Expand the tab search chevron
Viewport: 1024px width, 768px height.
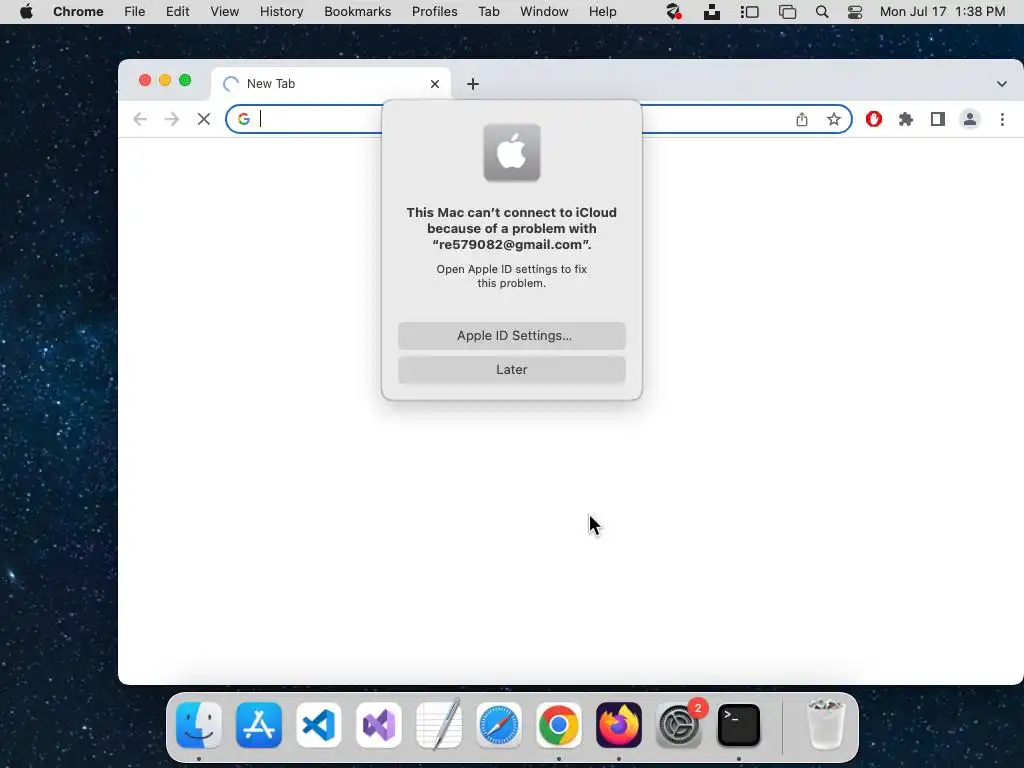[x=1002, y=84]
